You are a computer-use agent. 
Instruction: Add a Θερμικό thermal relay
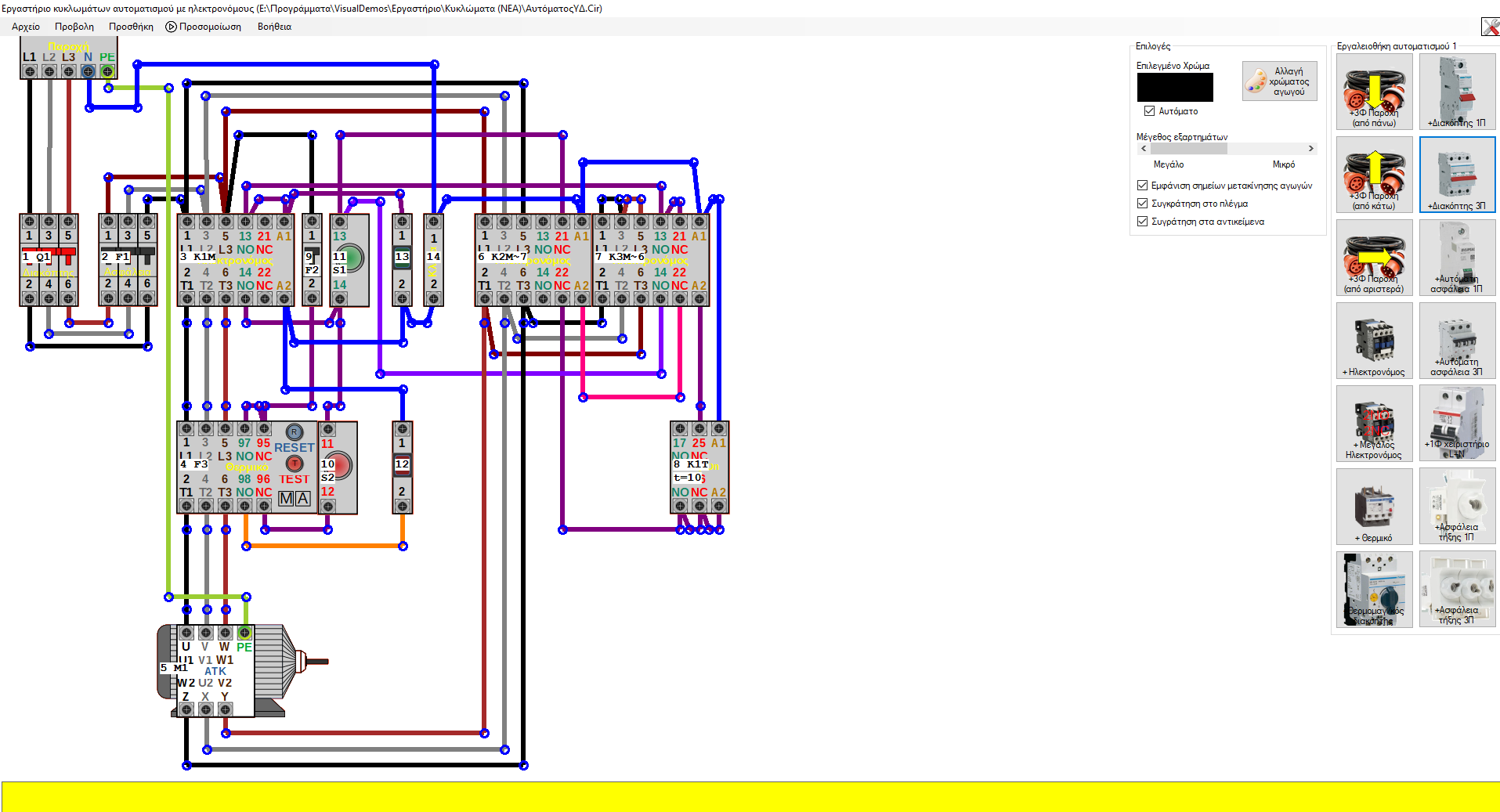click(1374, 506)
